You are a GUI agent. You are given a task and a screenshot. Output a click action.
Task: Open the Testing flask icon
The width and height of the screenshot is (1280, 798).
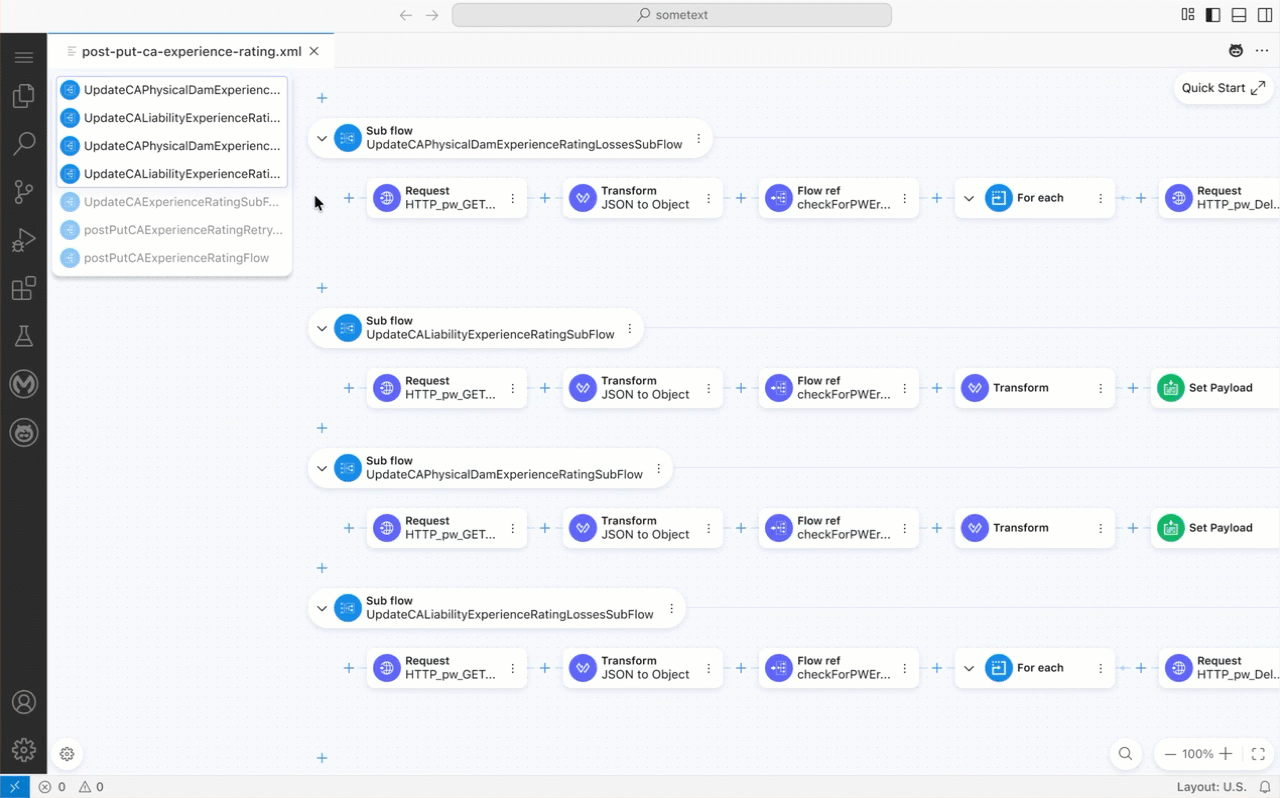[24, 336]
